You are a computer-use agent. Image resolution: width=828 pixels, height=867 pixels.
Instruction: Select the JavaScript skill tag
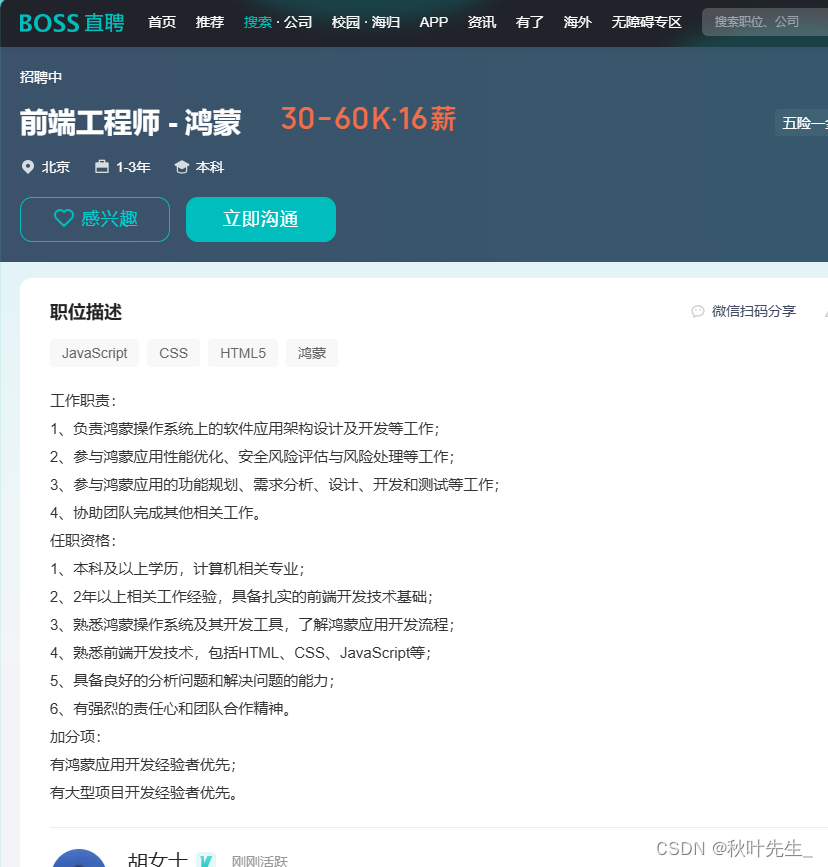[95, 353]
